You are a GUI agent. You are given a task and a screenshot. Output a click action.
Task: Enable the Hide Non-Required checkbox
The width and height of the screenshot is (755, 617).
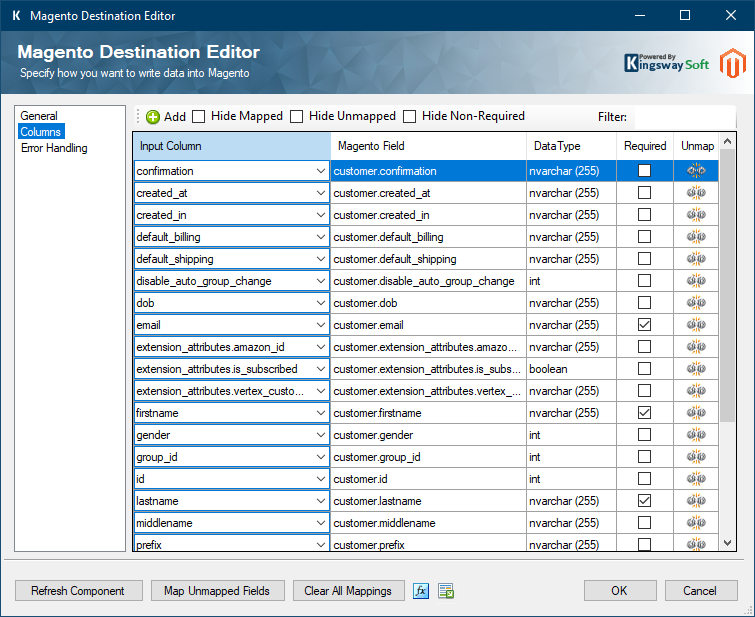(x=409, y=117)
